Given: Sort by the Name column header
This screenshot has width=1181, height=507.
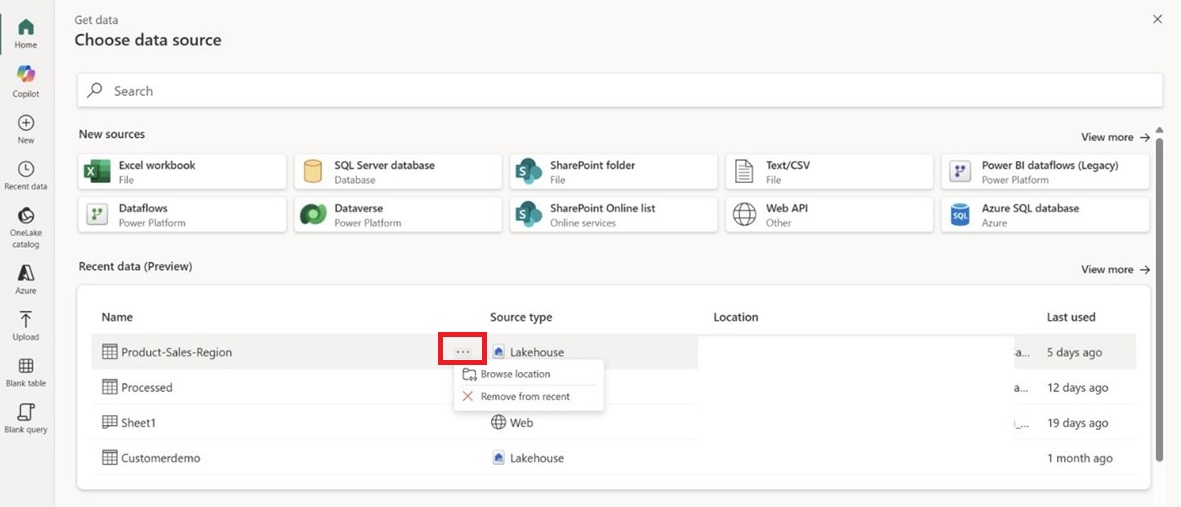Looking at the screenshot, I should [x=117, y=317].
